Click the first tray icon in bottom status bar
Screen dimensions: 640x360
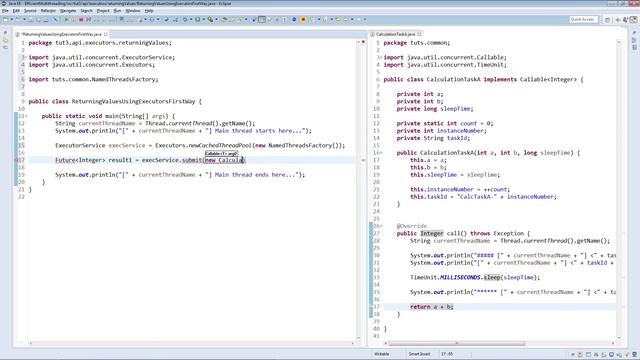pyautogui.click(x=573, y=354)
